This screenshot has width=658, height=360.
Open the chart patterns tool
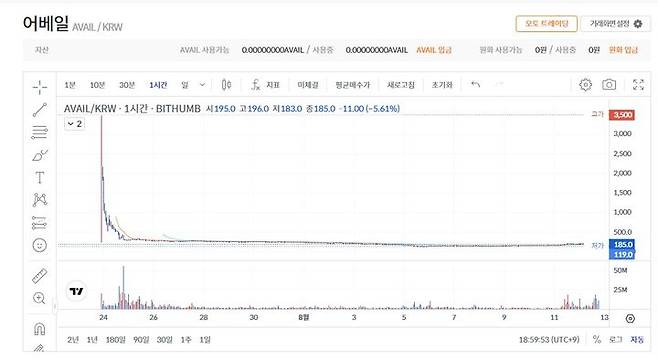pyautogui.click(x=40, y=200)
